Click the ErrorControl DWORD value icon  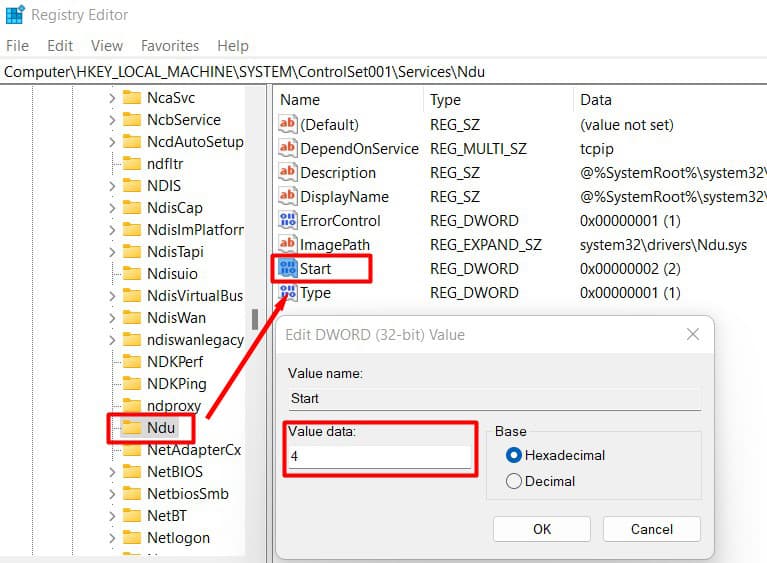(288, 220)
